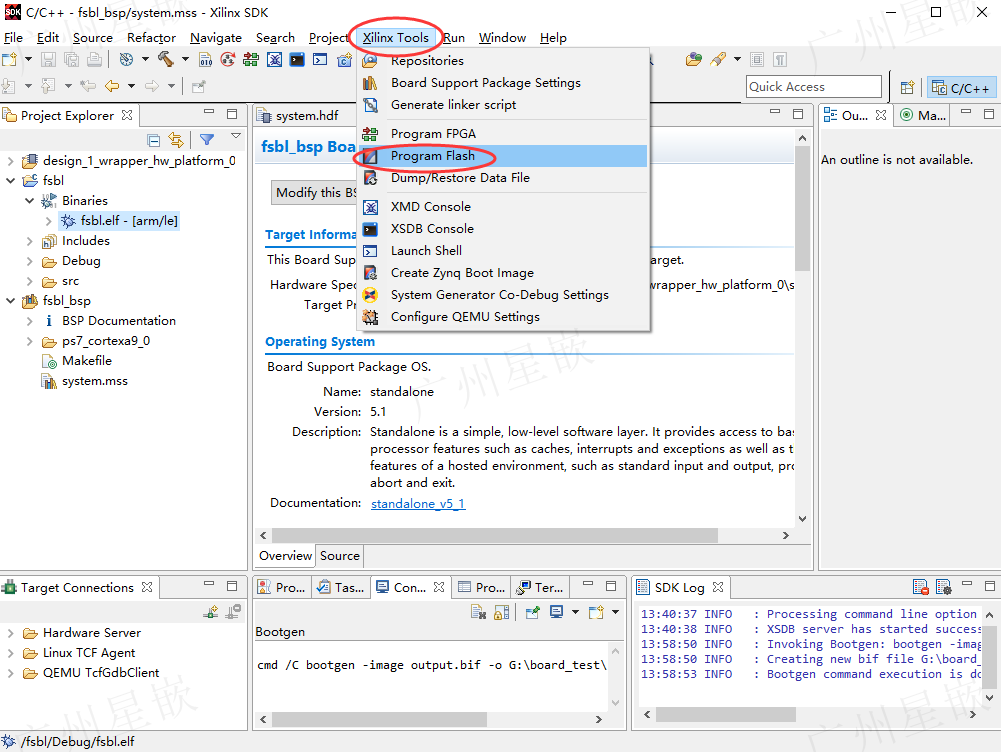
Task: Open the Tasks tab
Action: tap(342, 587)
